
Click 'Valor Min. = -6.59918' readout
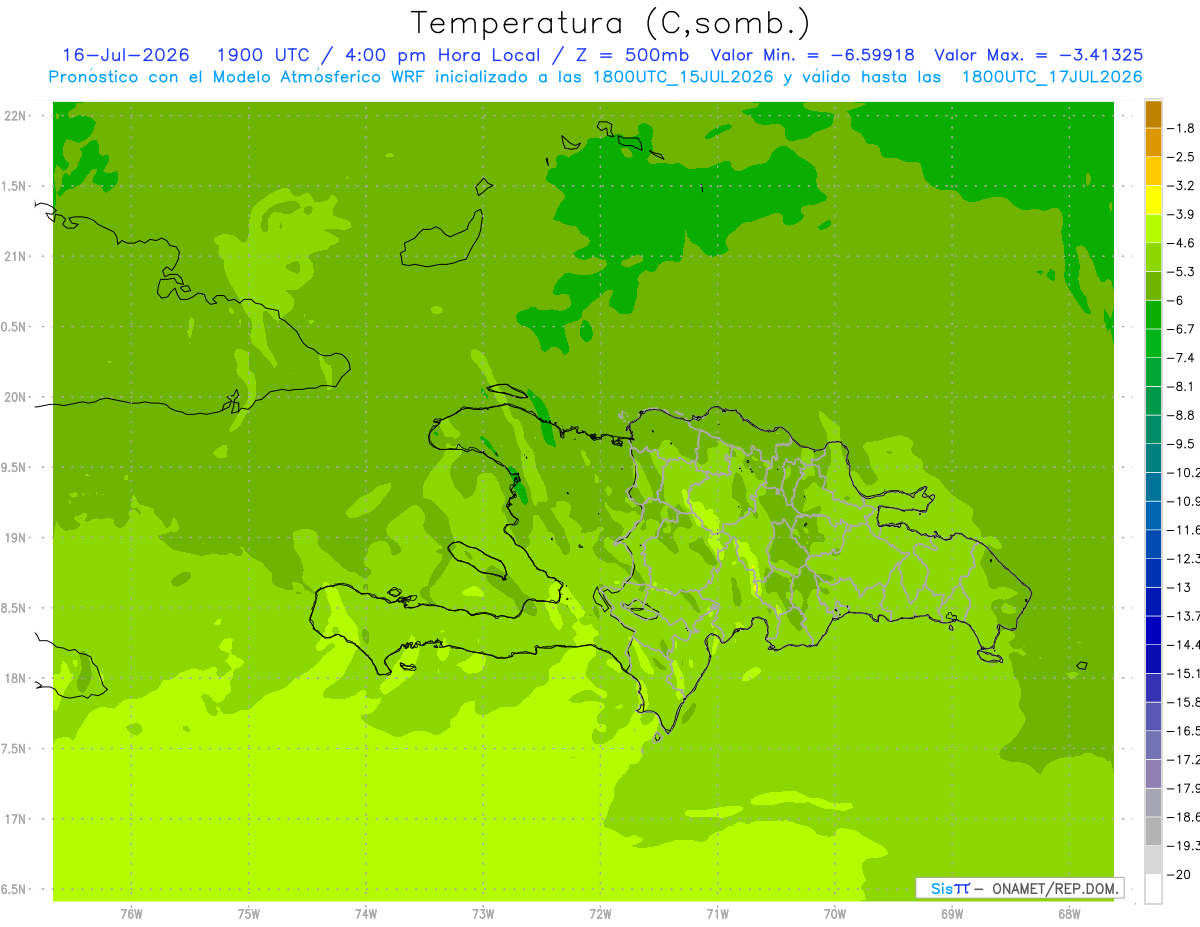812,55
